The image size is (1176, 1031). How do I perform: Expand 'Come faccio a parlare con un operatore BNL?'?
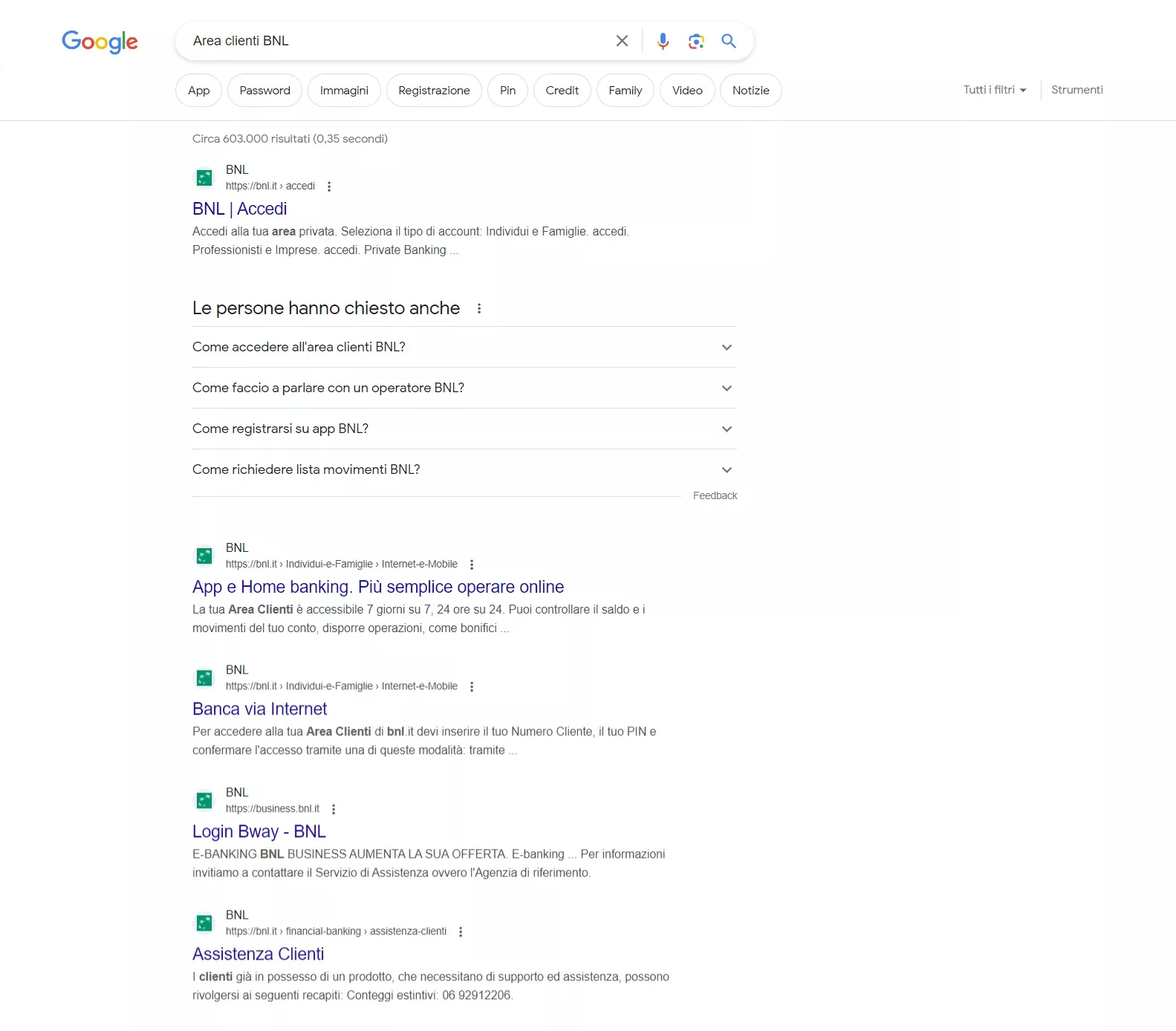[x=464, y=388]
